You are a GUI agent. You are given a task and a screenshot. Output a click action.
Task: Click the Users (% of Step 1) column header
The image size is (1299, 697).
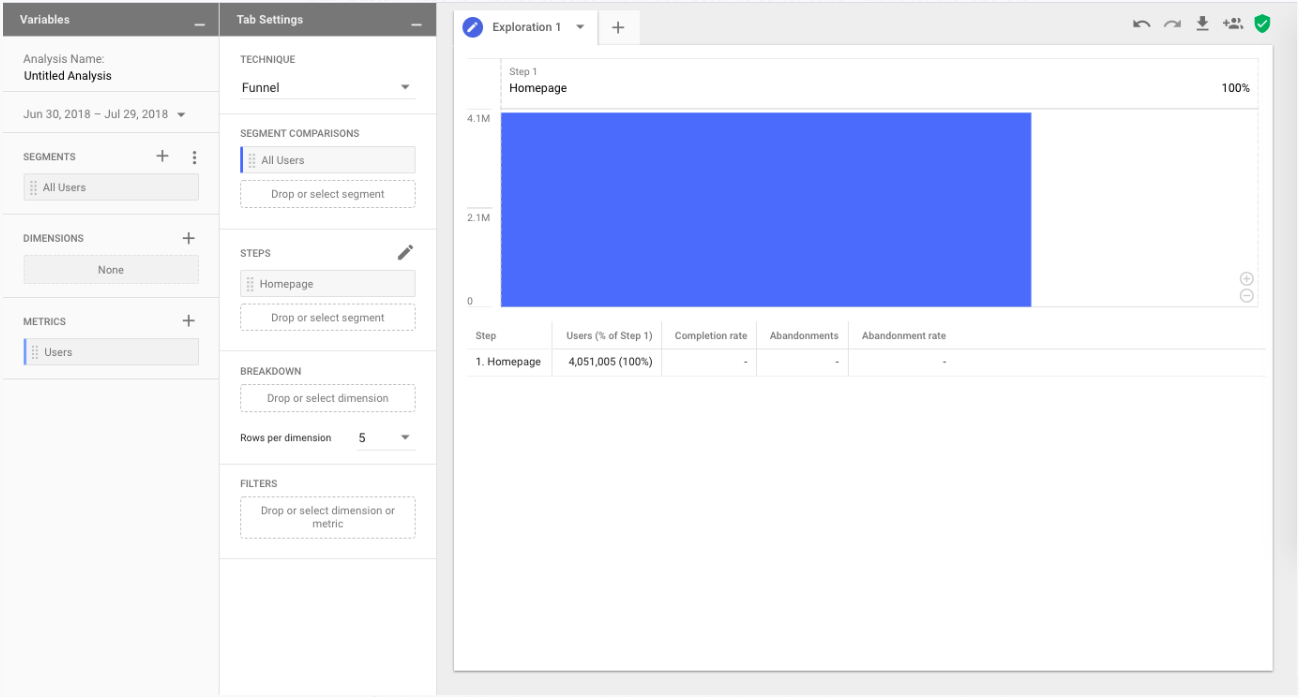609,336
